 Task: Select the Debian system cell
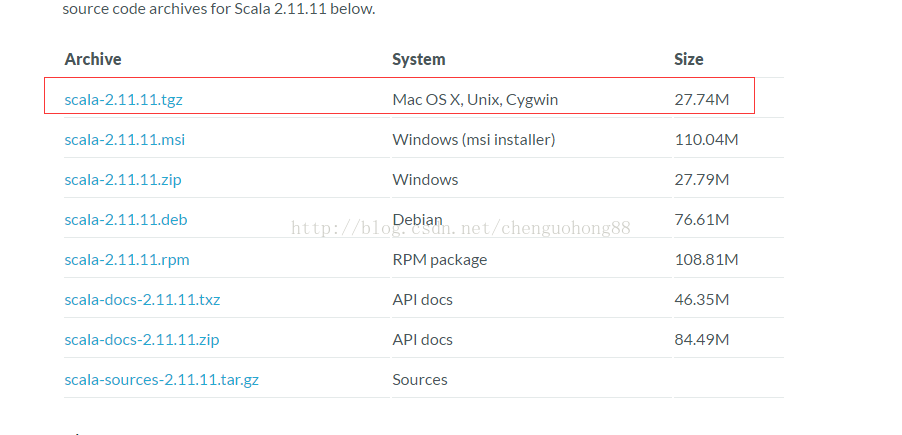coord(418,220)
